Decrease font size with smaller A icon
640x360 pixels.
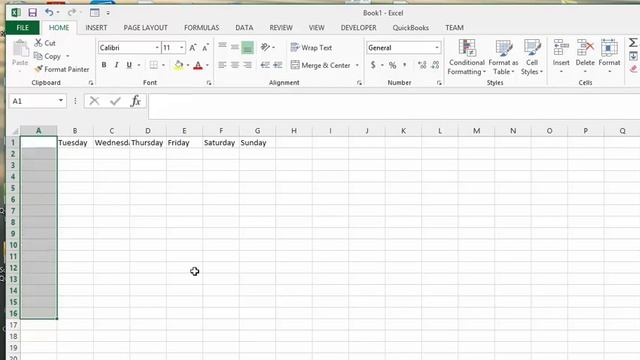tap(205, 48)
